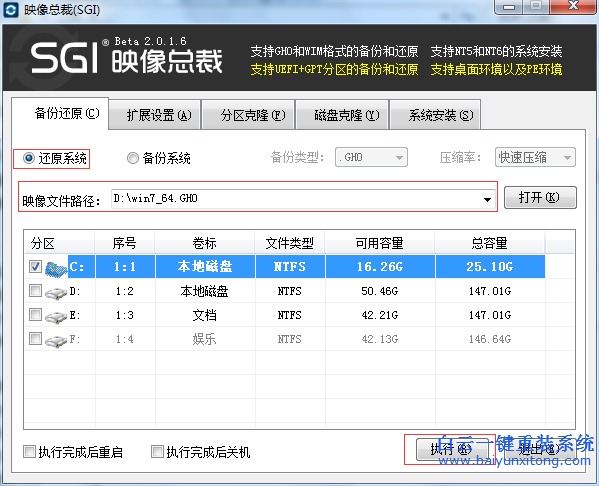Click the 执行 button
This screenshot has height=486, width=599.
coord(452,449)
